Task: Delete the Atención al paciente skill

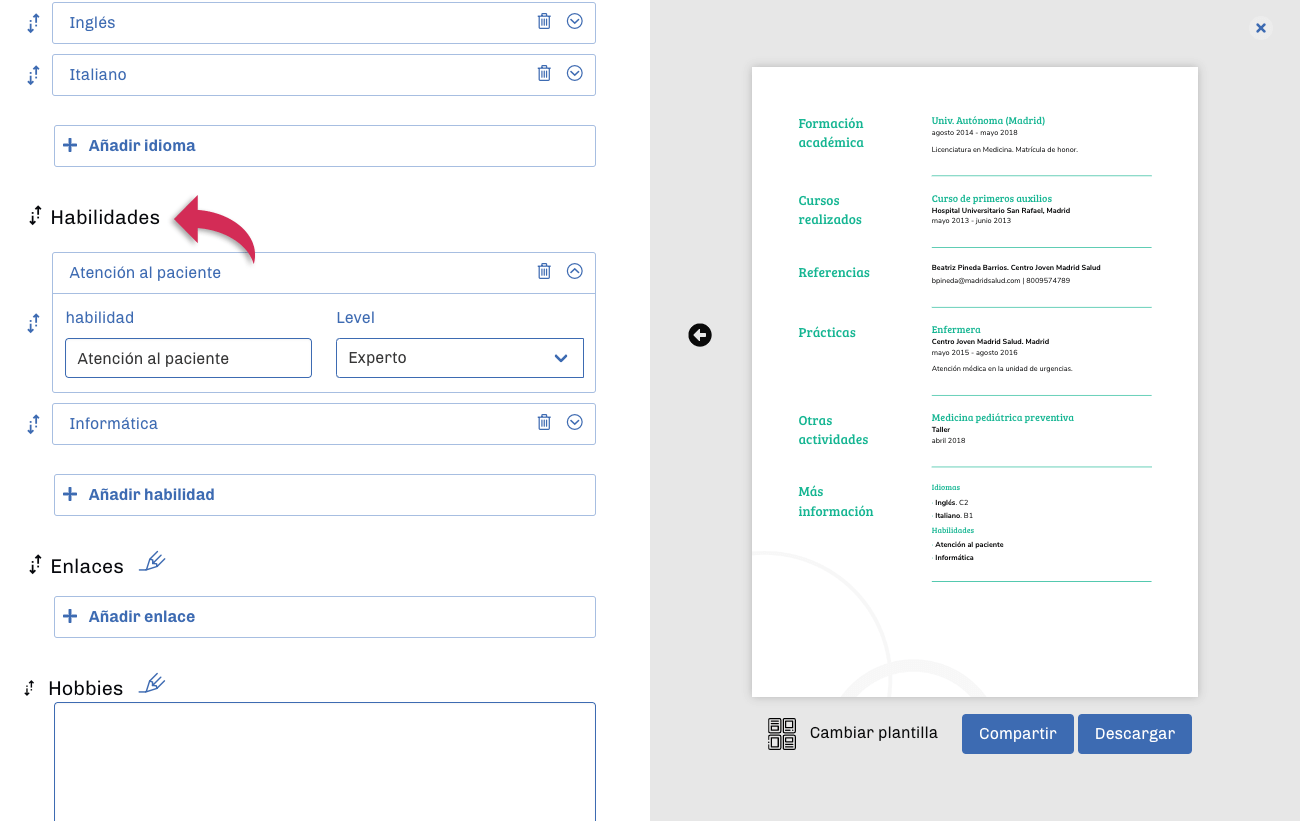Action: 544,271
